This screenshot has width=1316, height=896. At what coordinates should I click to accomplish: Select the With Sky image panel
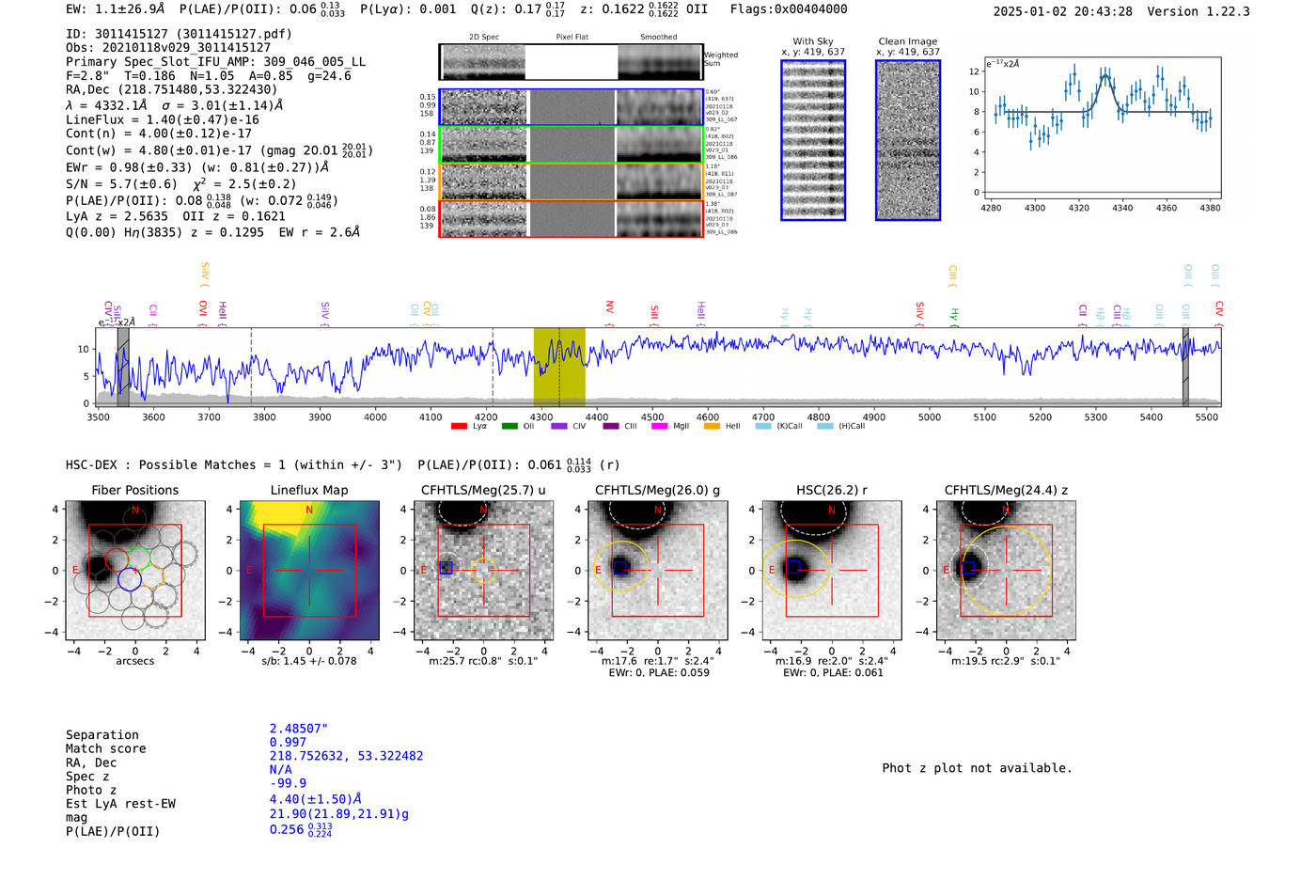[813, 140]
